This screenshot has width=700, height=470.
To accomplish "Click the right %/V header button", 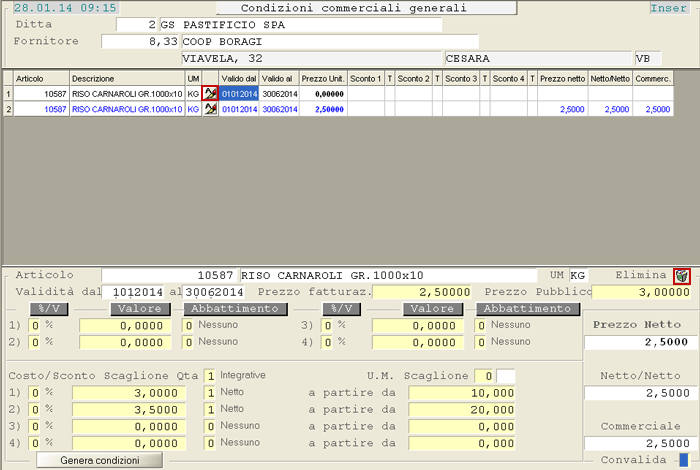I will (x=342, y=309).
